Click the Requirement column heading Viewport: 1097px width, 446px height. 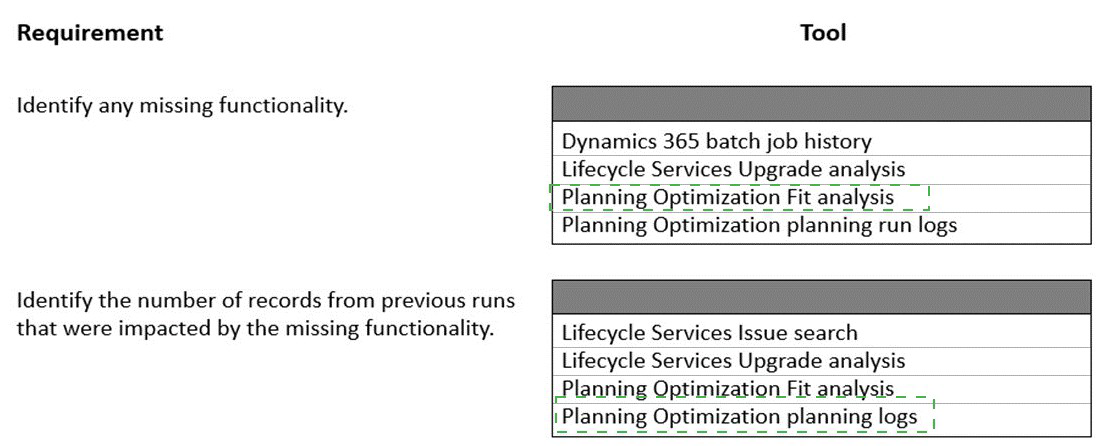coord(90,33)
